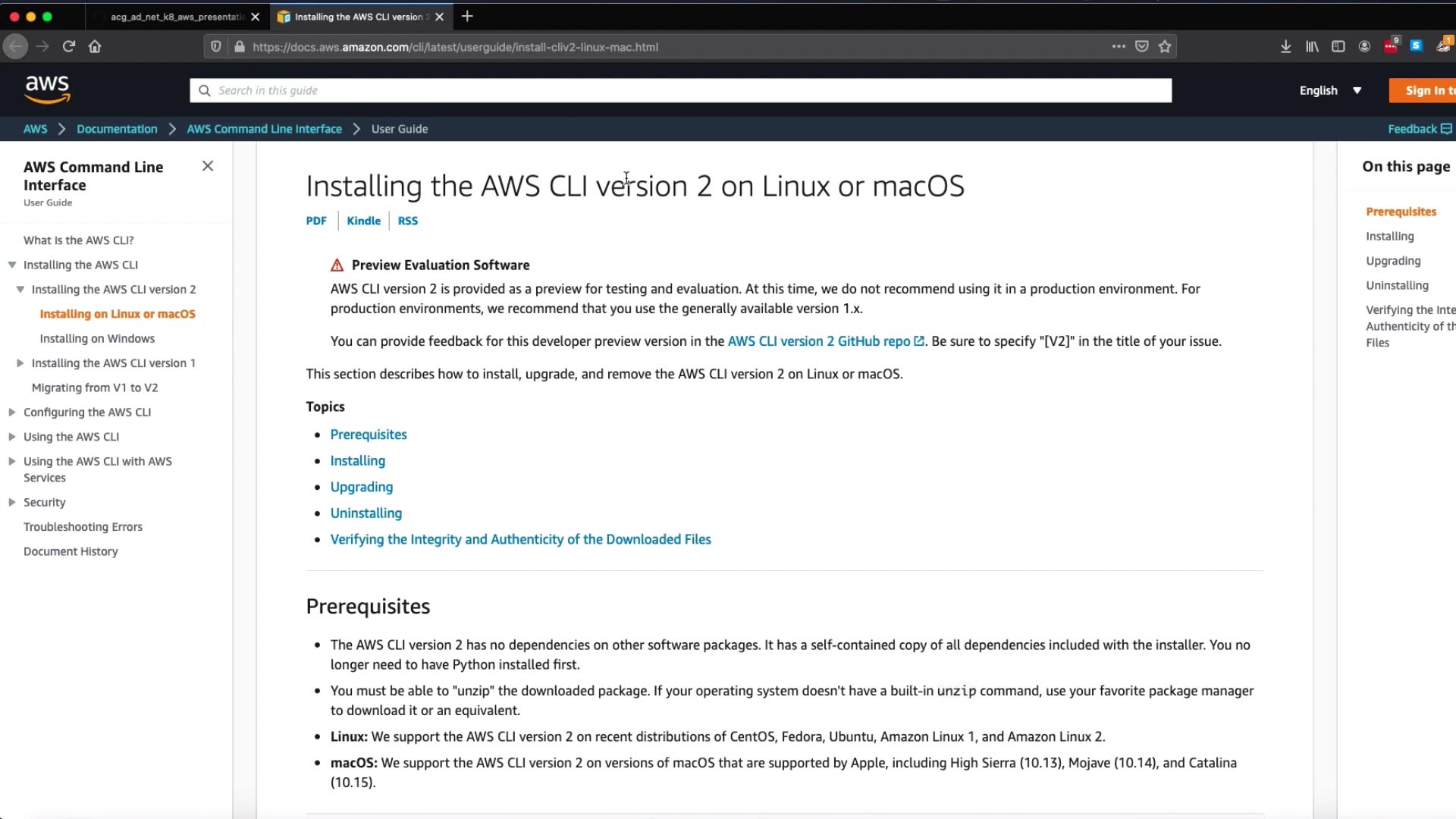Close the left navigation sidebar
The height and width of the screenshot is (819, 1456).
(208, 166)
